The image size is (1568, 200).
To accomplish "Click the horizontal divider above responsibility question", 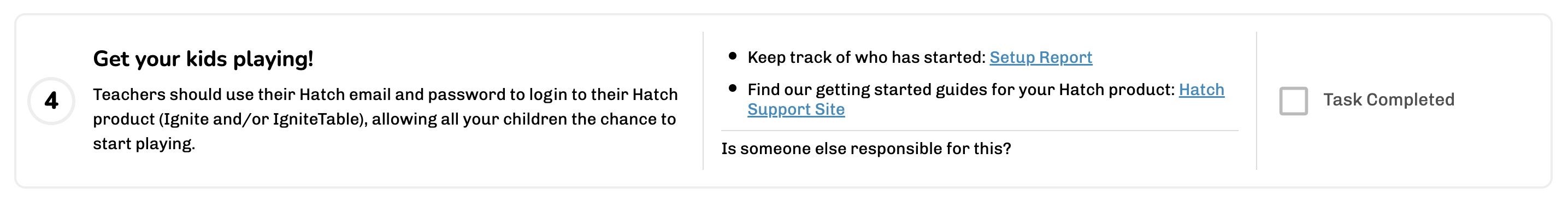I will (980, 131).
